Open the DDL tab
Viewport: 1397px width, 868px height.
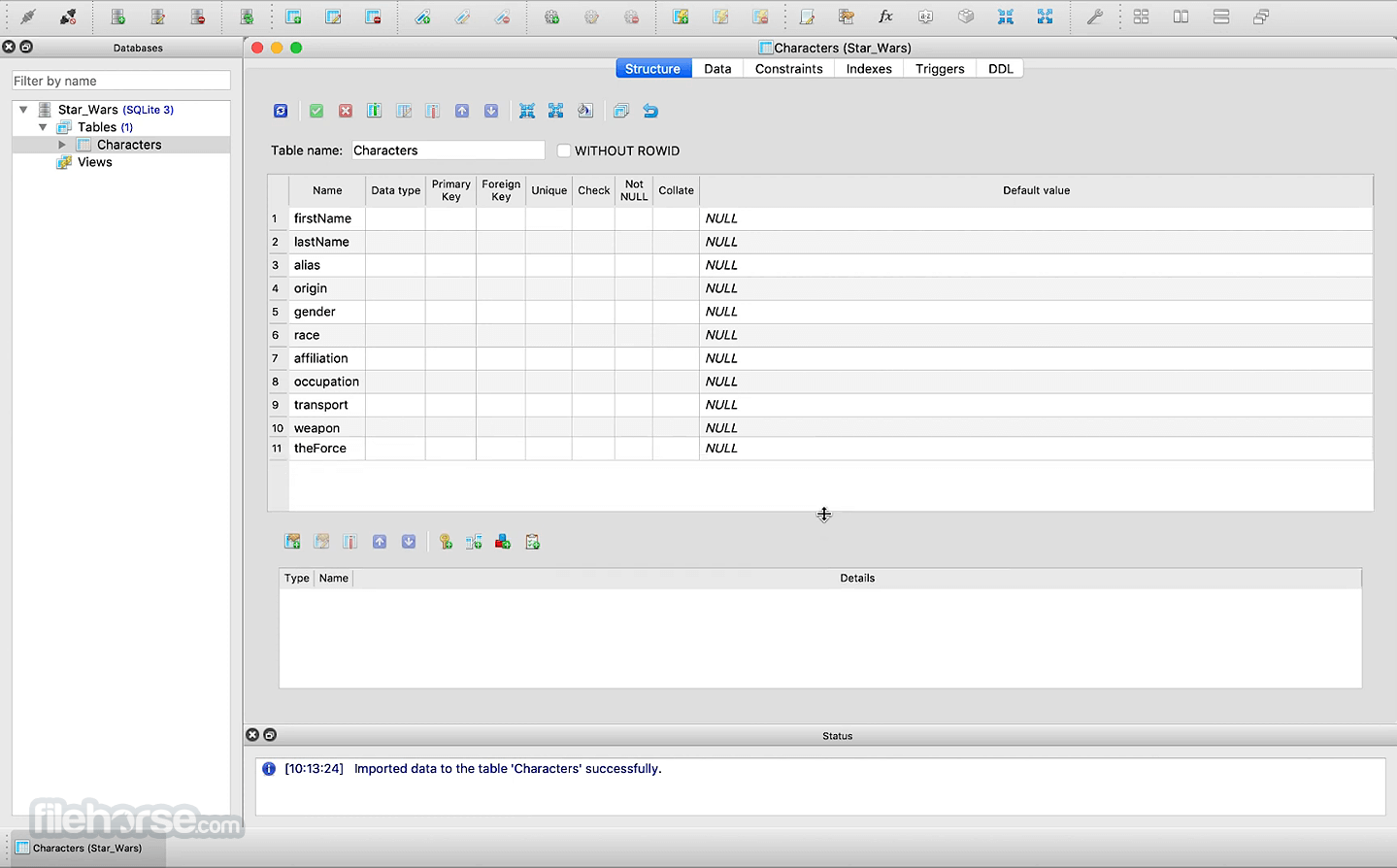coord(1001,69)
